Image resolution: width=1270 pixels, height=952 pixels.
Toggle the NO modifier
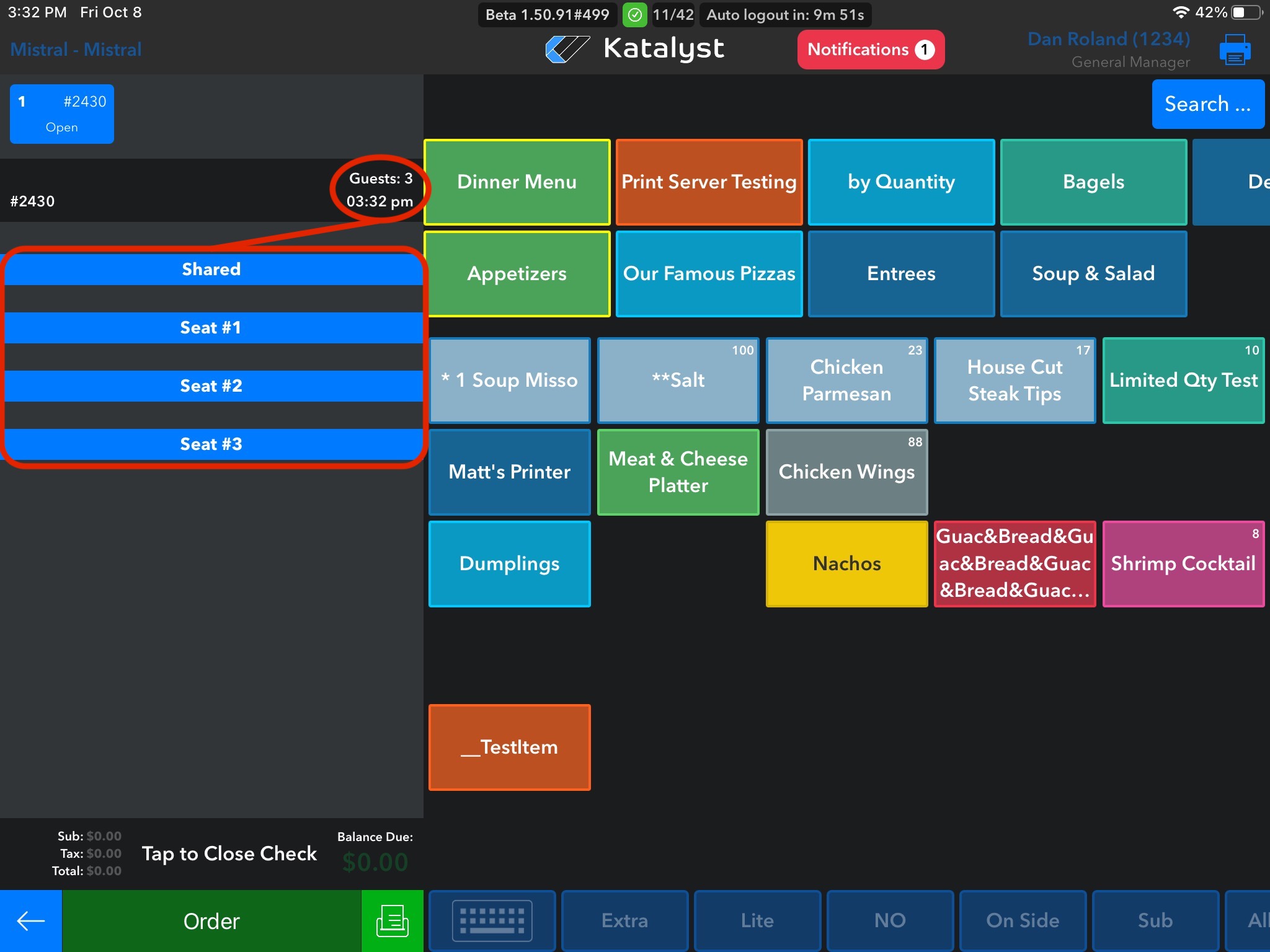coord(889,920)
